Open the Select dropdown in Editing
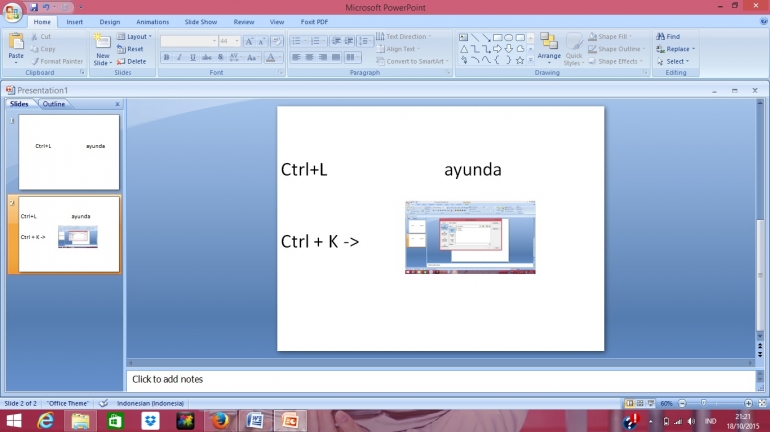The height and width of the screenshot is (432, 770). click(673, 61)
